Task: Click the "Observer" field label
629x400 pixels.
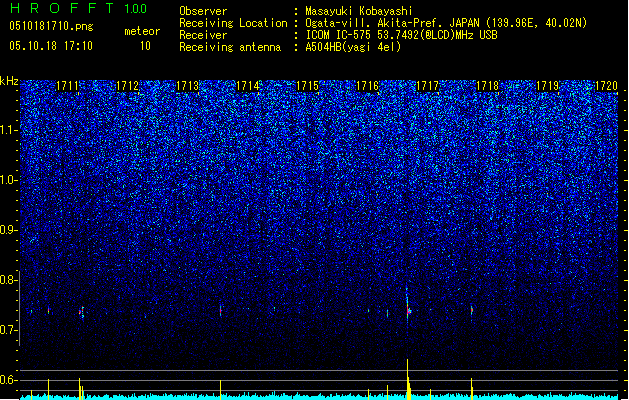Action: click(203, 11)
